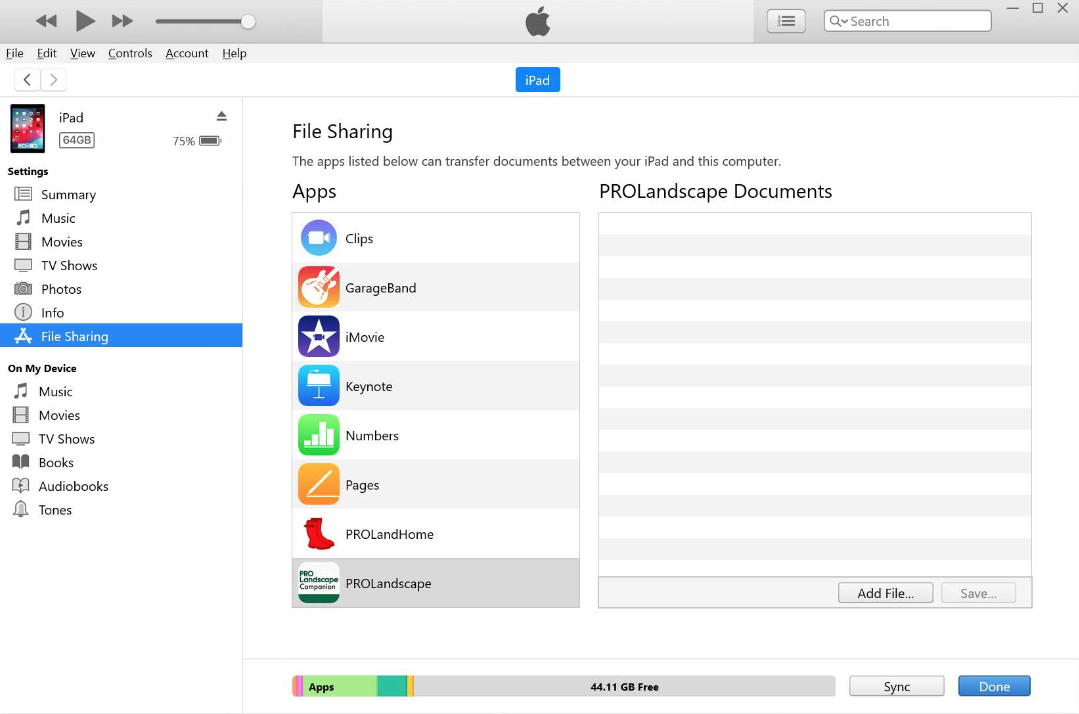Open the Controls menu
Viewport: 1079px width, 714px height.
pyautogui.click(x=130, y=53)
